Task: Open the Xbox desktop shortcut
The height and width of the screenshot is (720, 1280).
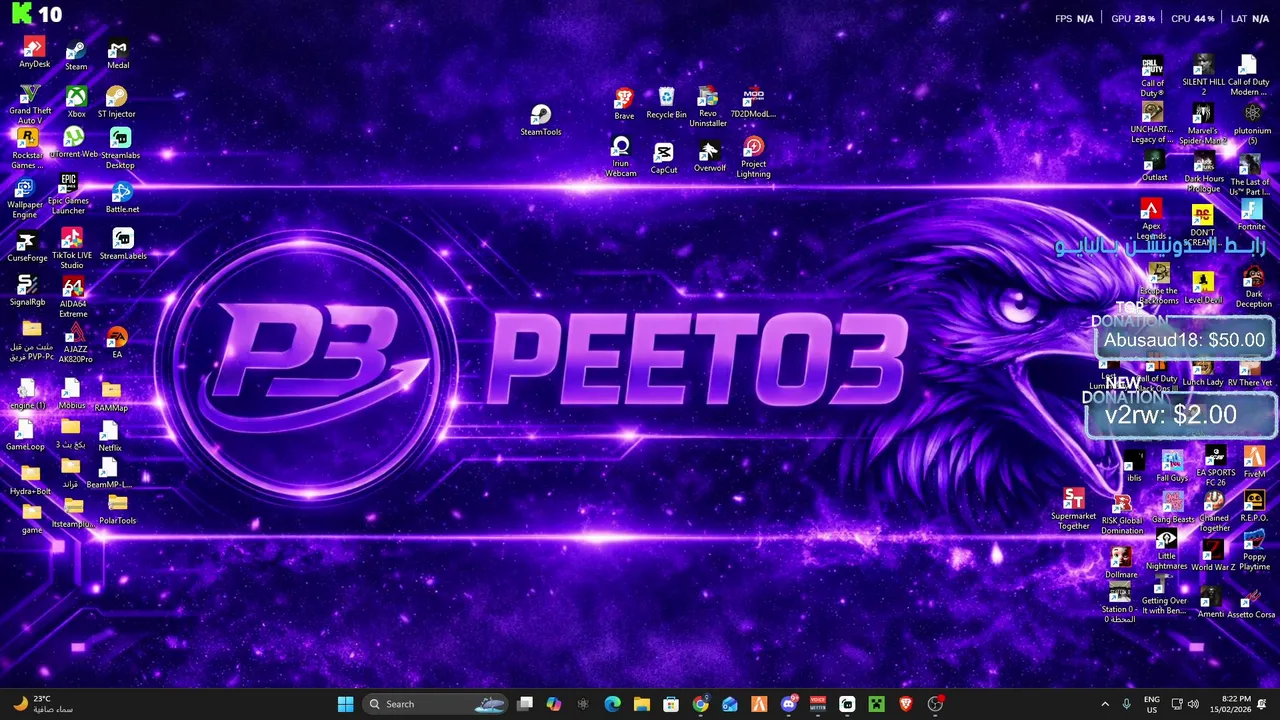Action: [x=76, y=102]
